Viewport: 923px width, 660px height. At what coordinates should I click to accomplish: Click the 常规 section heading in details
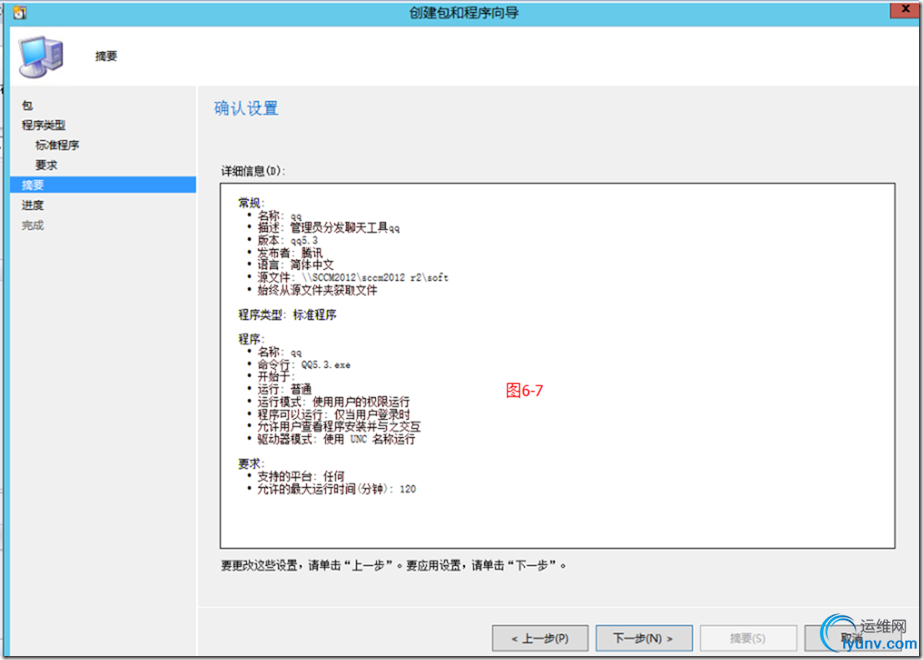click(x=251, y=203)
